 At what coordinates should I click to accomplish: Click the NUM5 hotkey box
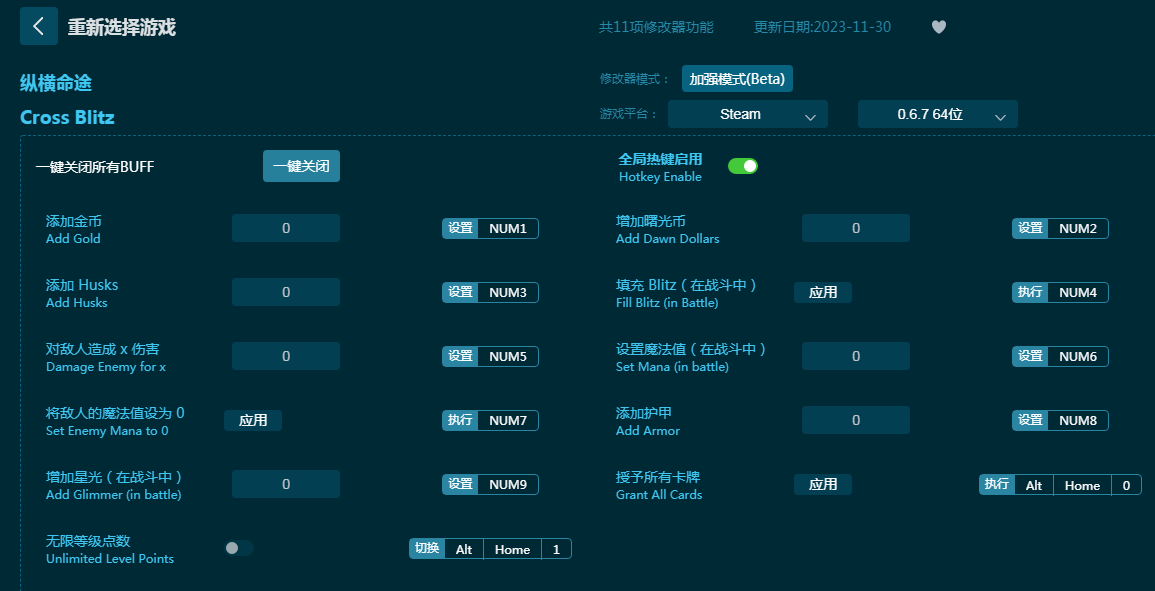click(x=508, y=357)
